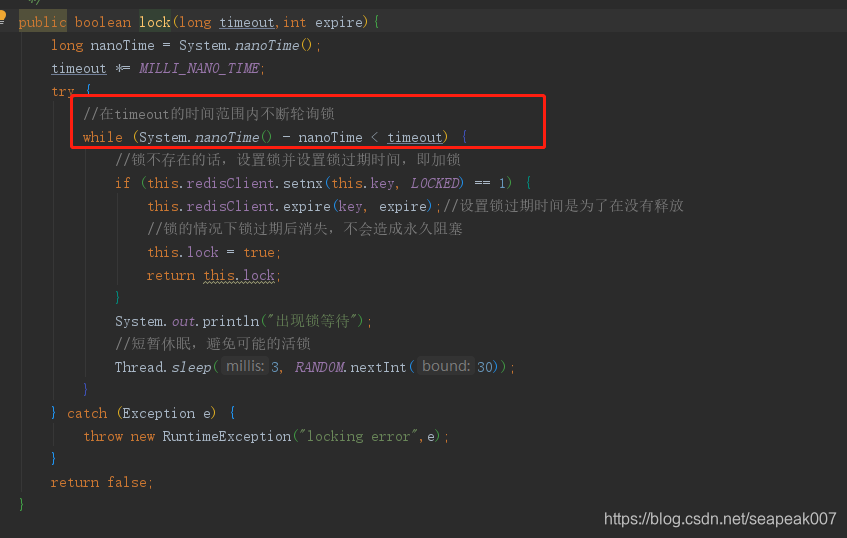Click 'throw' keyword

pyautogui.click(x=103, y=436)
